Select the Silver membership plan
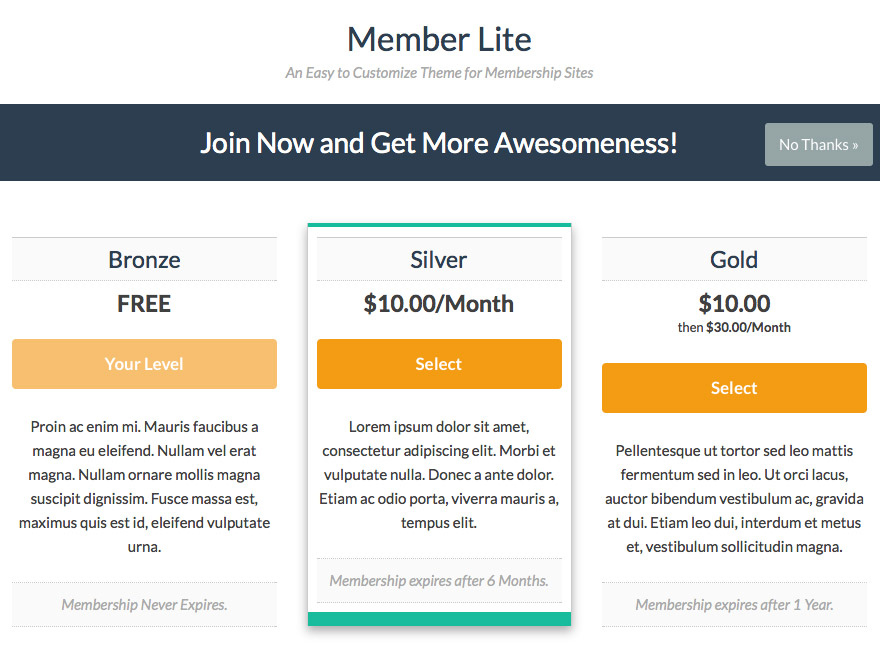Image resolution: width=880 pixels, height=660 pixels. (439, 364)
